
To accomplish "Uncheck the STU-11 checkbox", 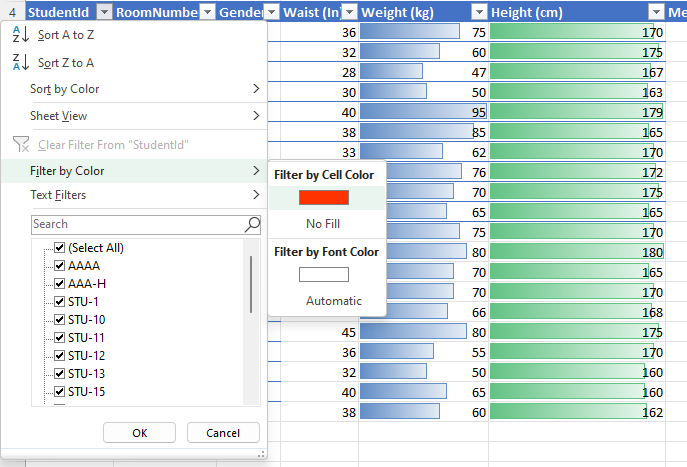I will pos(60,337).
